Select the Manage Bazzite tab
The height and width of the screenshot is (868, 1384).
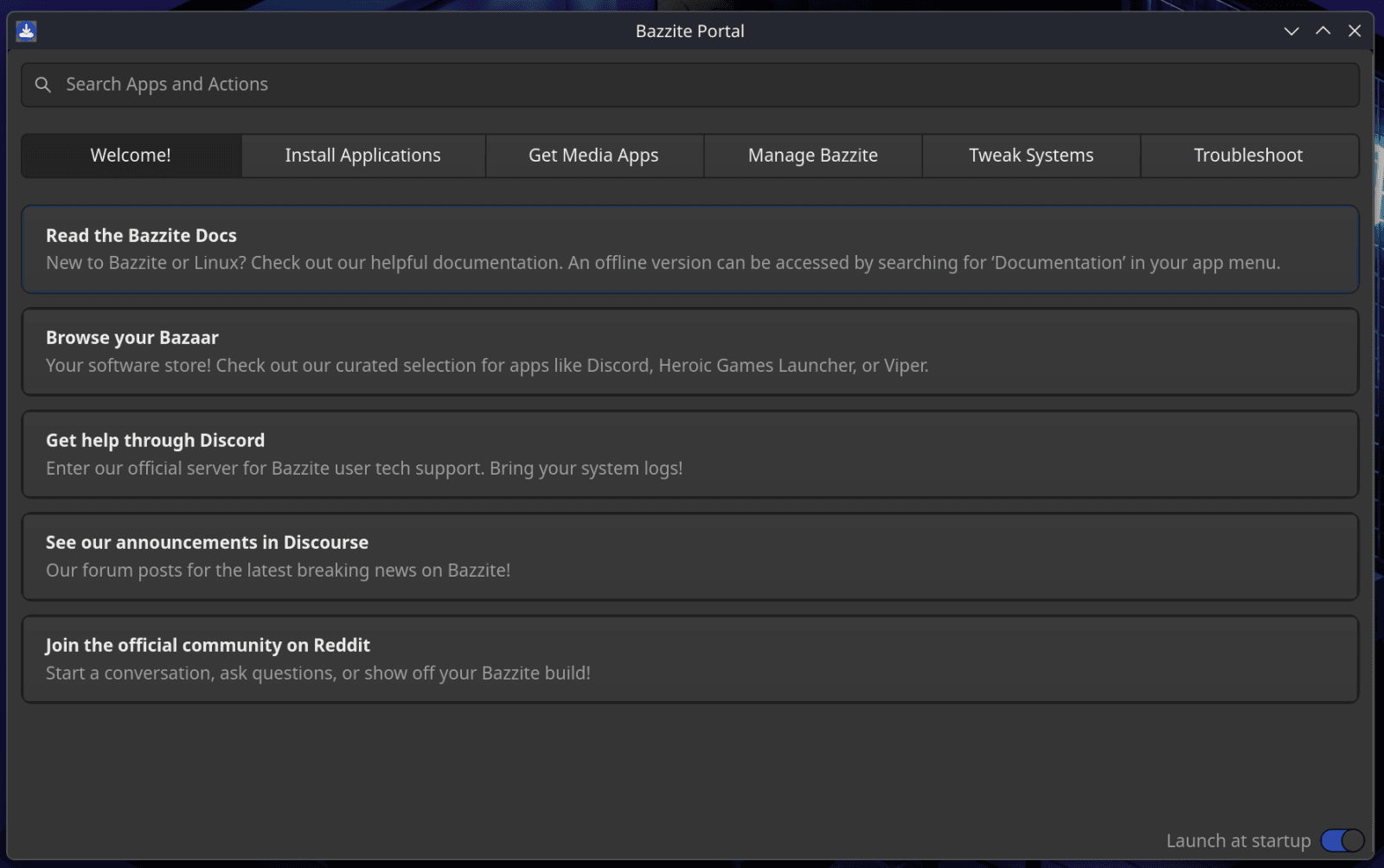point(813,156)
